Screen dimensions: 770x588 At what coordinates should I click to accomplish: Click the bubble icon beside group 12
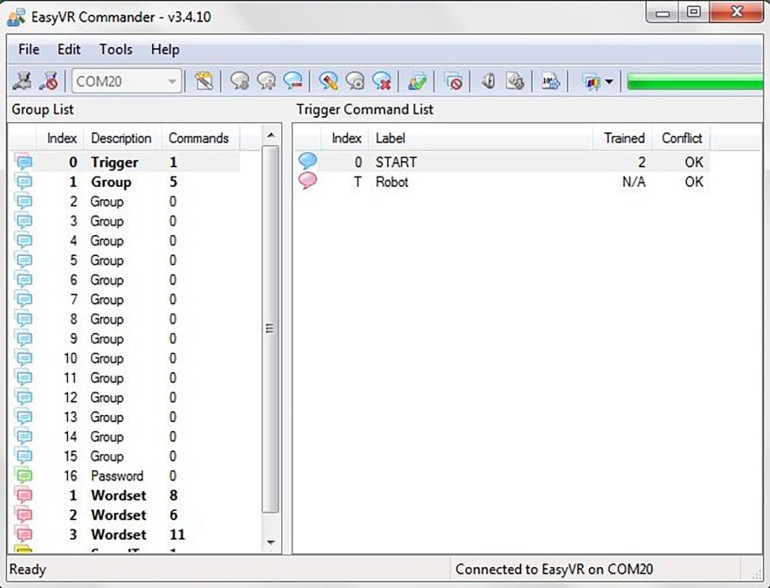click(x=24, y=397)
